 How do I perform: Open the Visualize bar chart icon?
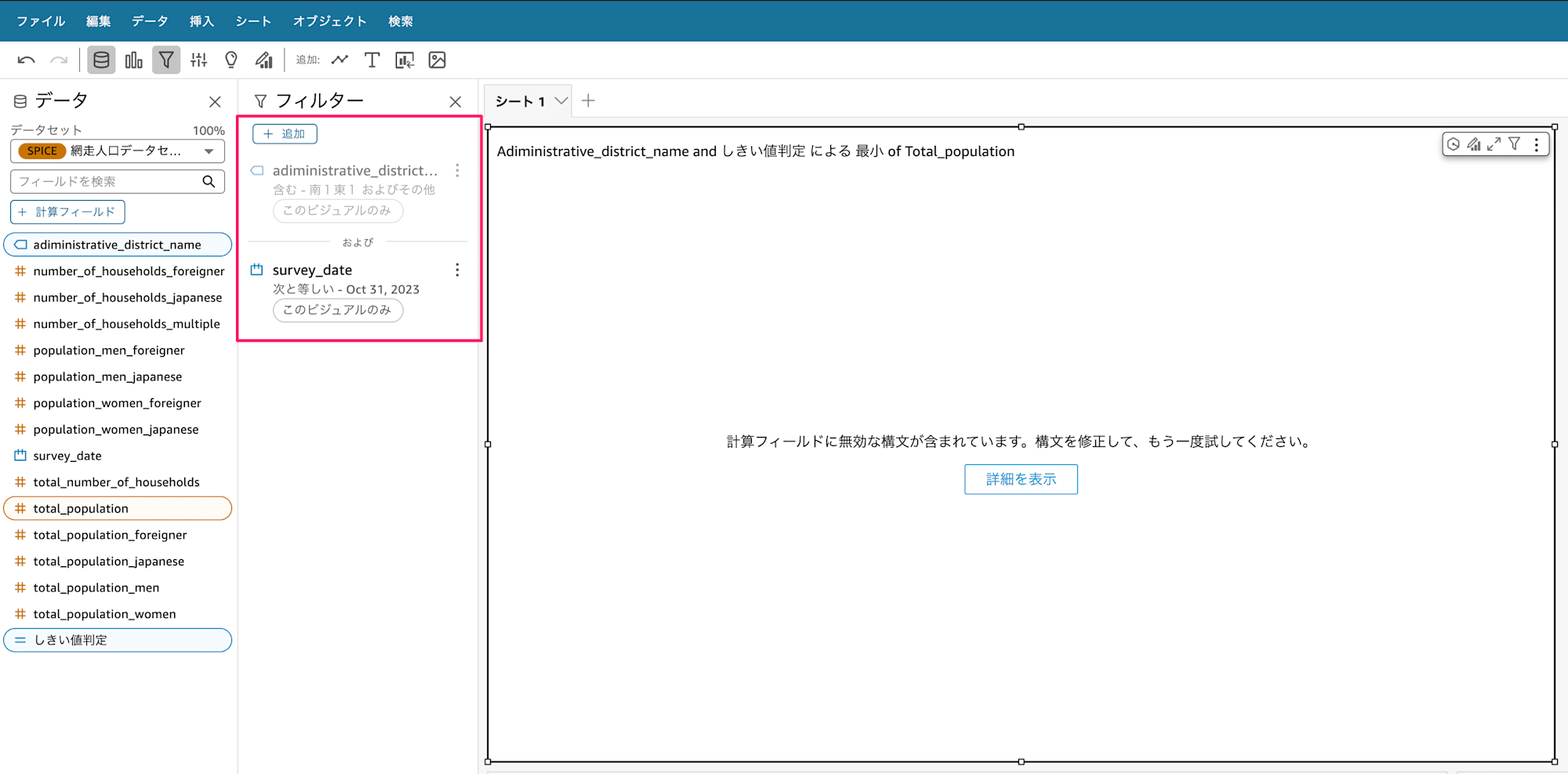134,60
